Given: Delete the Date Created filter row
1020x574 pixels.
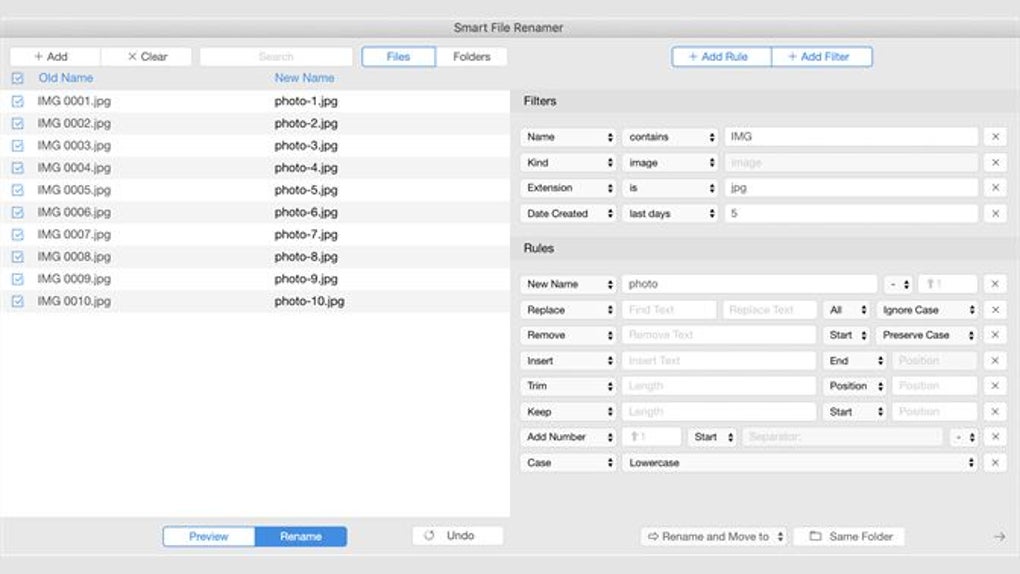Looking at the screenshot, I should tap(995, 213).
